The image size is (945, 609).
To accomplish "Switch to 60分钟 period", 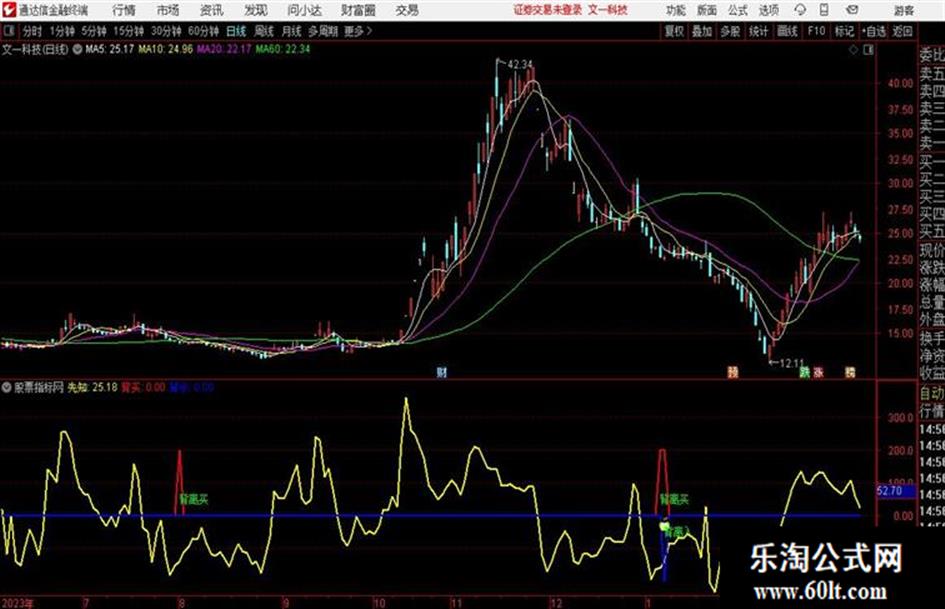I will click(203, 31).
